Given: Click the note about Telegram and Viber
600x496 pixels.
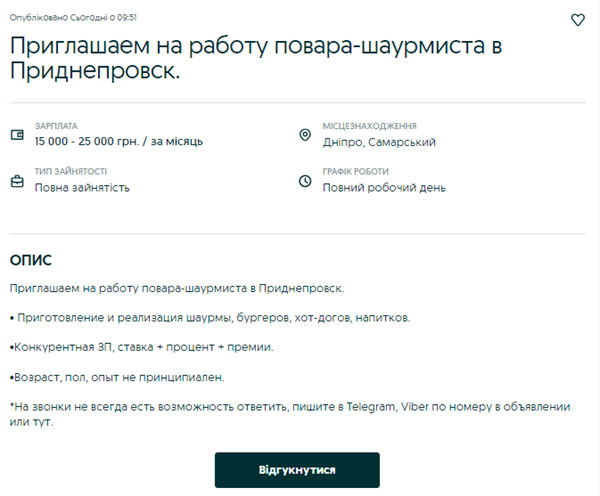Looking at the screenshot, I should (x=290, y=414).
